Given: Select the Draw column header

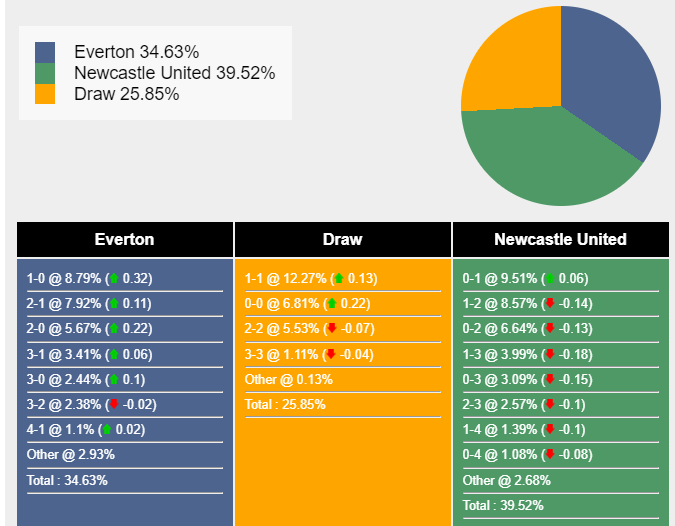Looking at the screenshot, I should tap(343, 240).
